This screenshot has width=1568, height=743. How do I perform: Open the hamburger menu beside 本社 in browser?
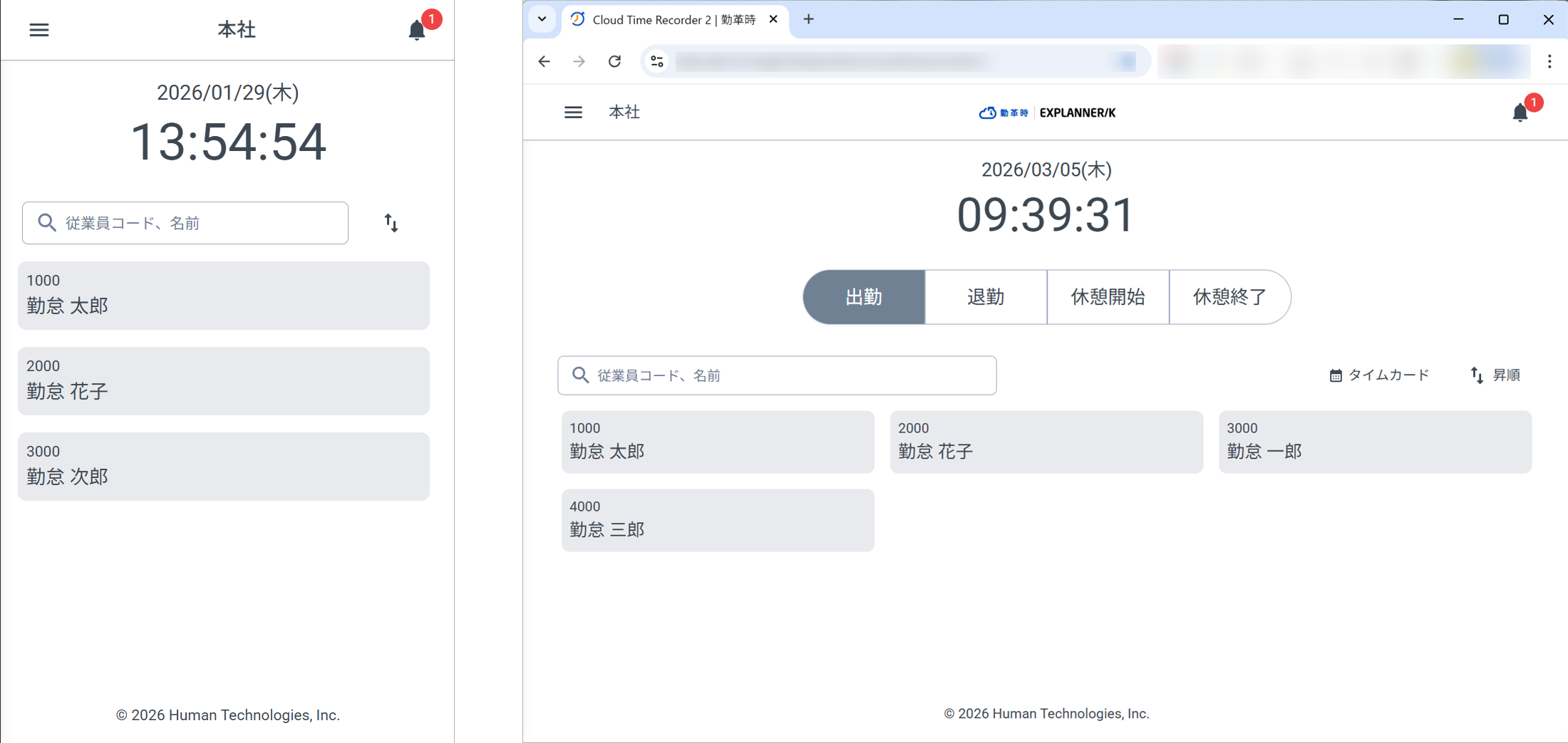[573, 113]
